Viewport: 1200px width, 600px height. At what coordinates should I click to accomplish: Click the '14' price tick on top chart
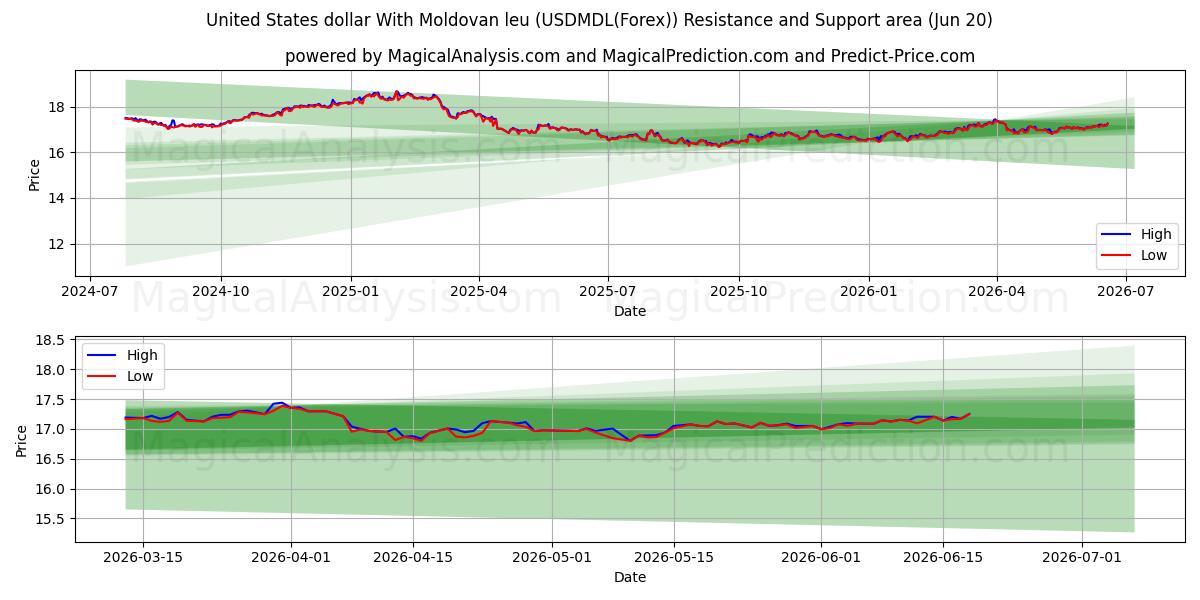pyautogui.click(x=58, y=198)
